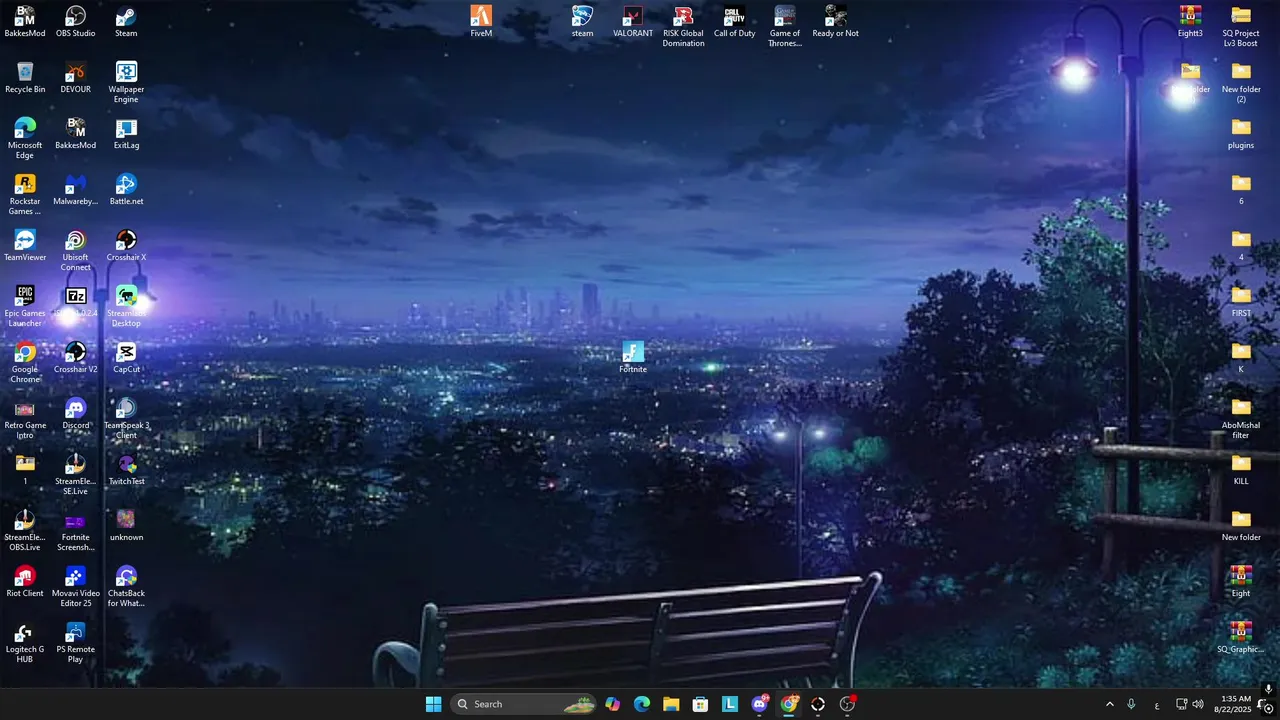Open the KILL folder
The image size is (1280, 720).
(x=1241, y=470)
